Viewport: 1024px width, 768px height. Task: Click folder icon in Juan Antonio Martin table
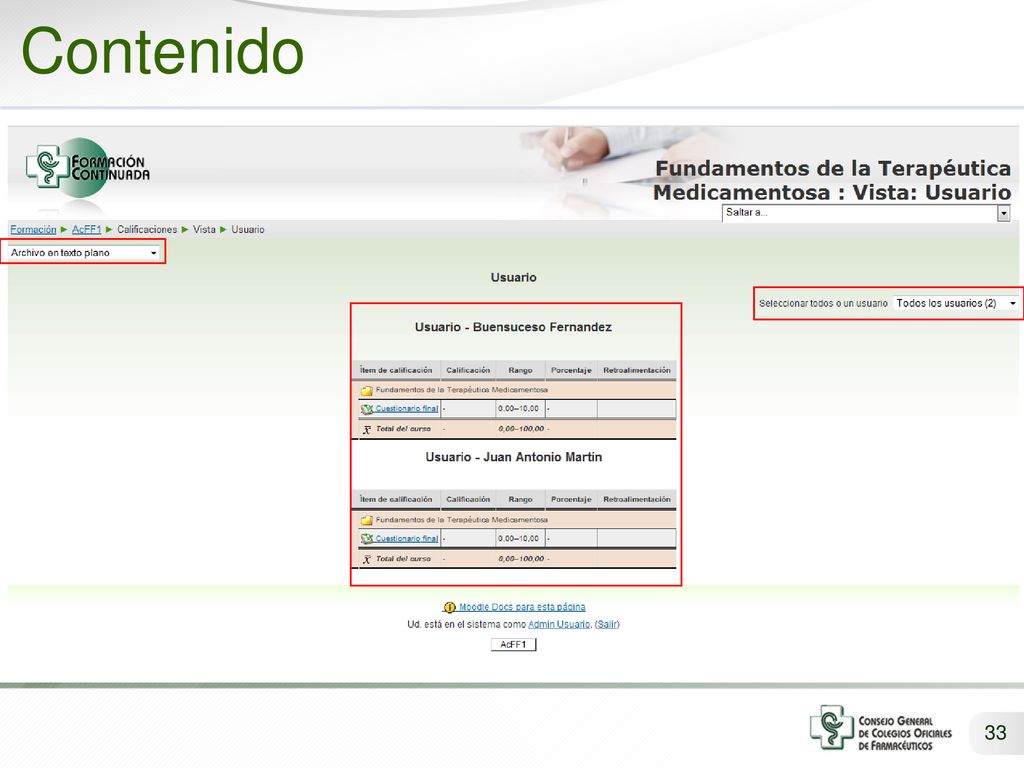366,520
